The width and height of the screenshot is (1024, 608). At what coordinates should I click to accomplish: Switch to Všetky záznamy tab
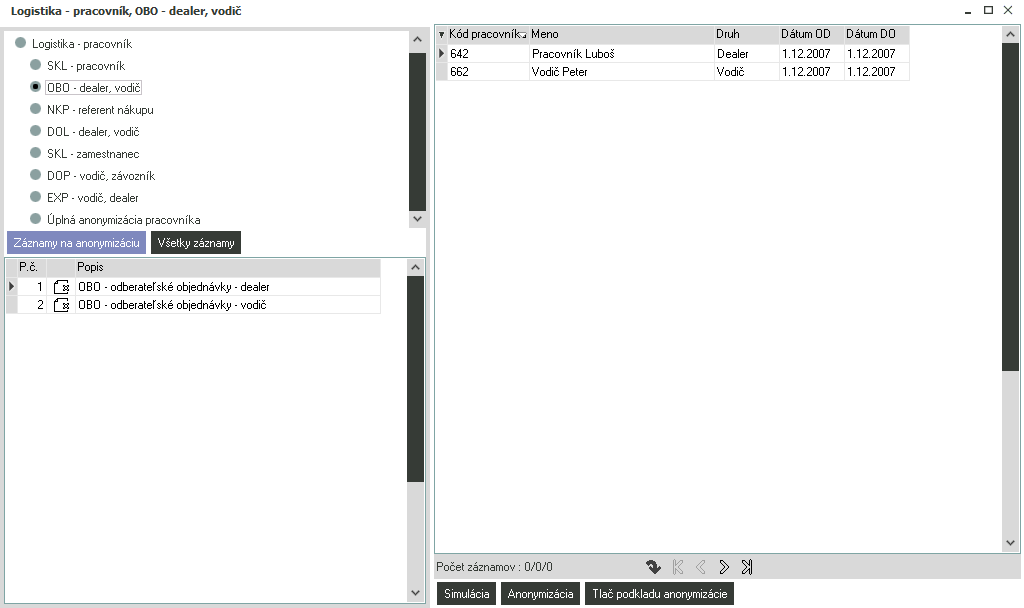point(196,243)
